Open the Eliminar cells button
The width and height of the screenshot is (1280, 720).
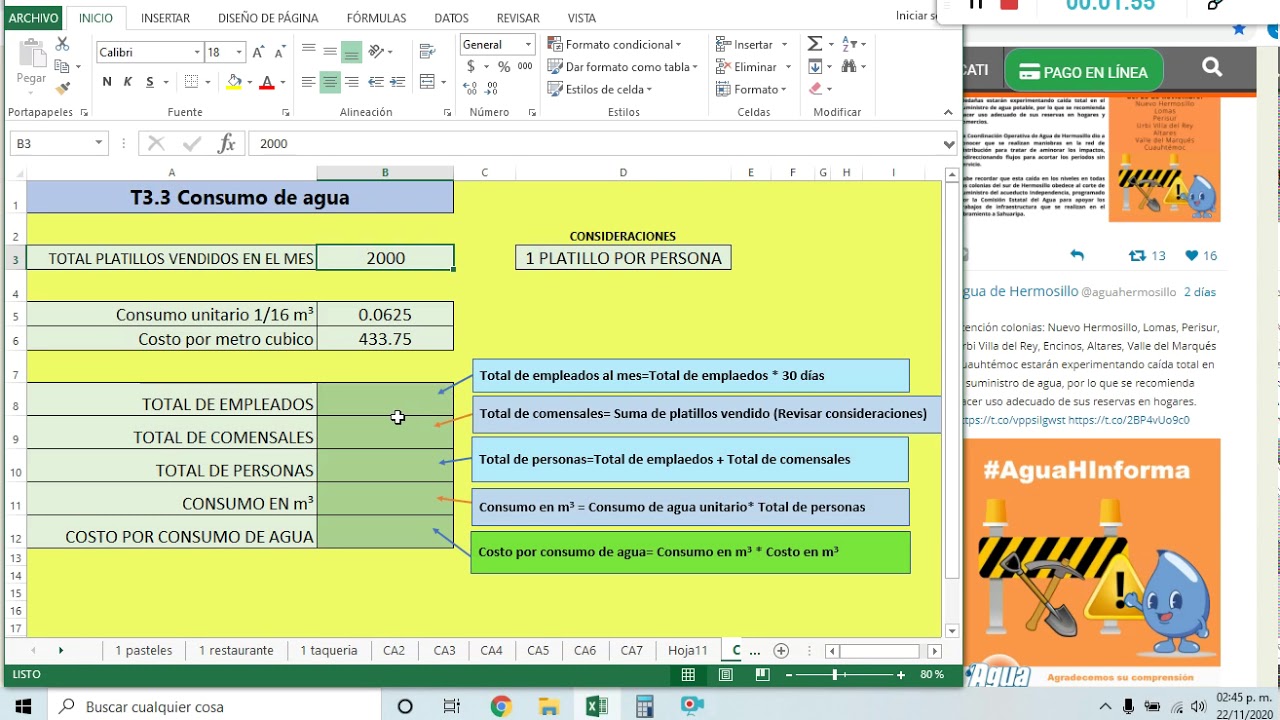[754, 67]
